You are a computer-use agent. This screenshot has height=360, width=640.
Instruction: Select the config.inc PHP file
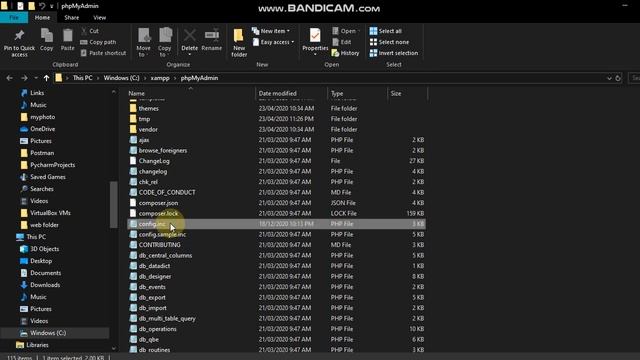coord(276,224)
